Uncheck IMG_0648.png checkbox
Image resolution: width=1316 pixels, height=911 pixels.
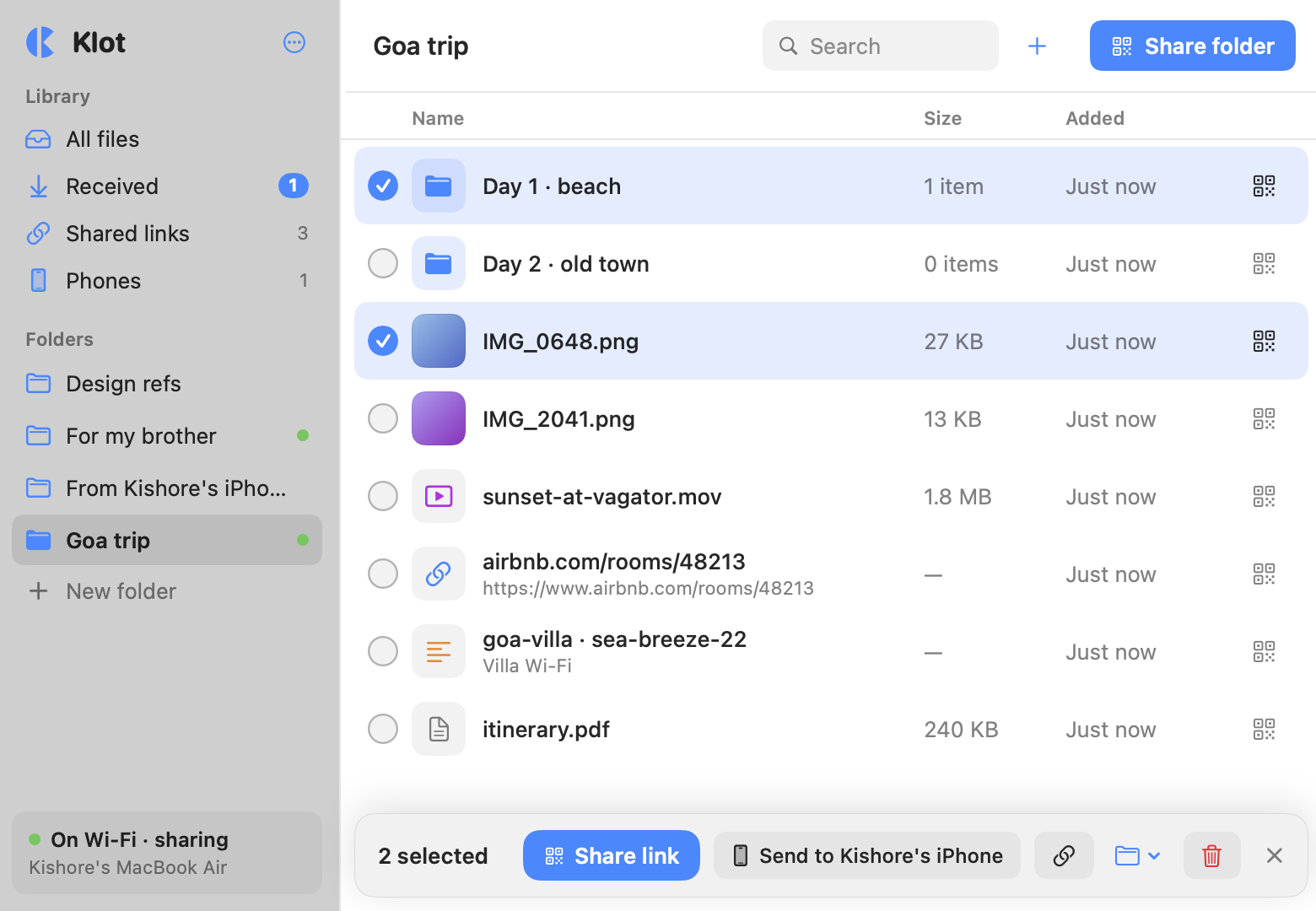pos(383,341)
